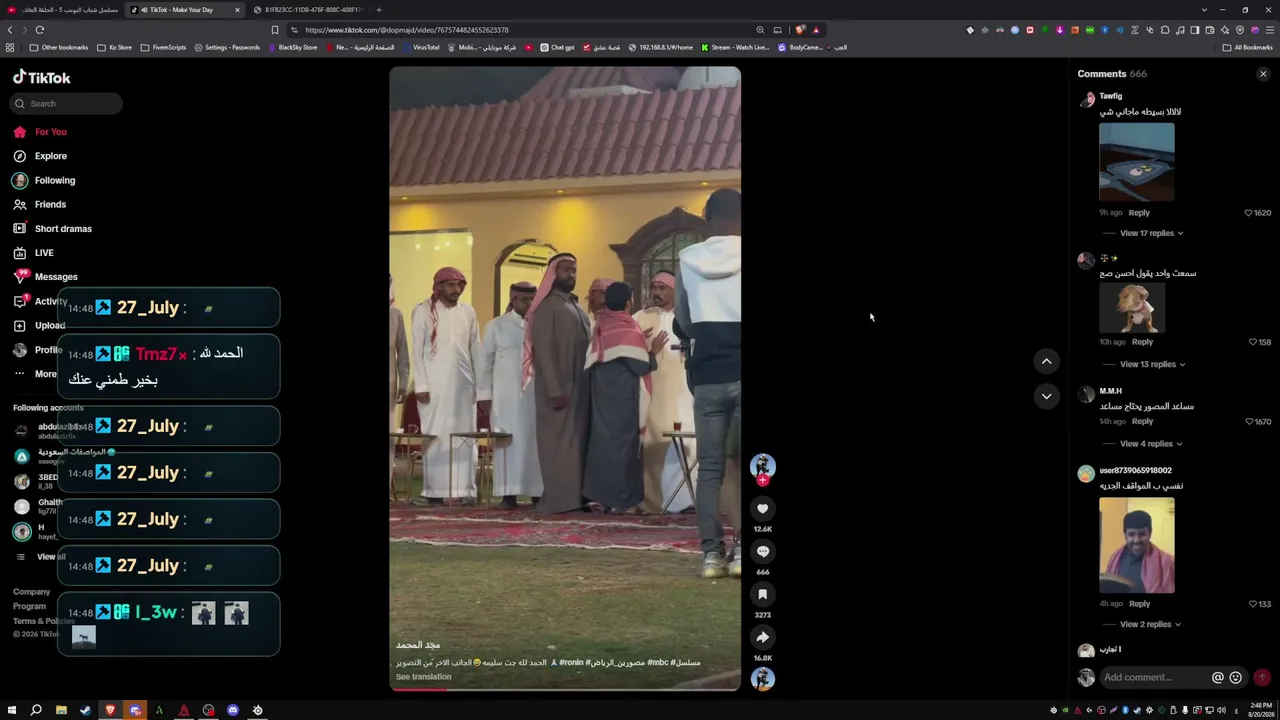Screen dimensions: 1280x720
Task: Reply to Tawfig's comment
Action: coord(1139,213)
